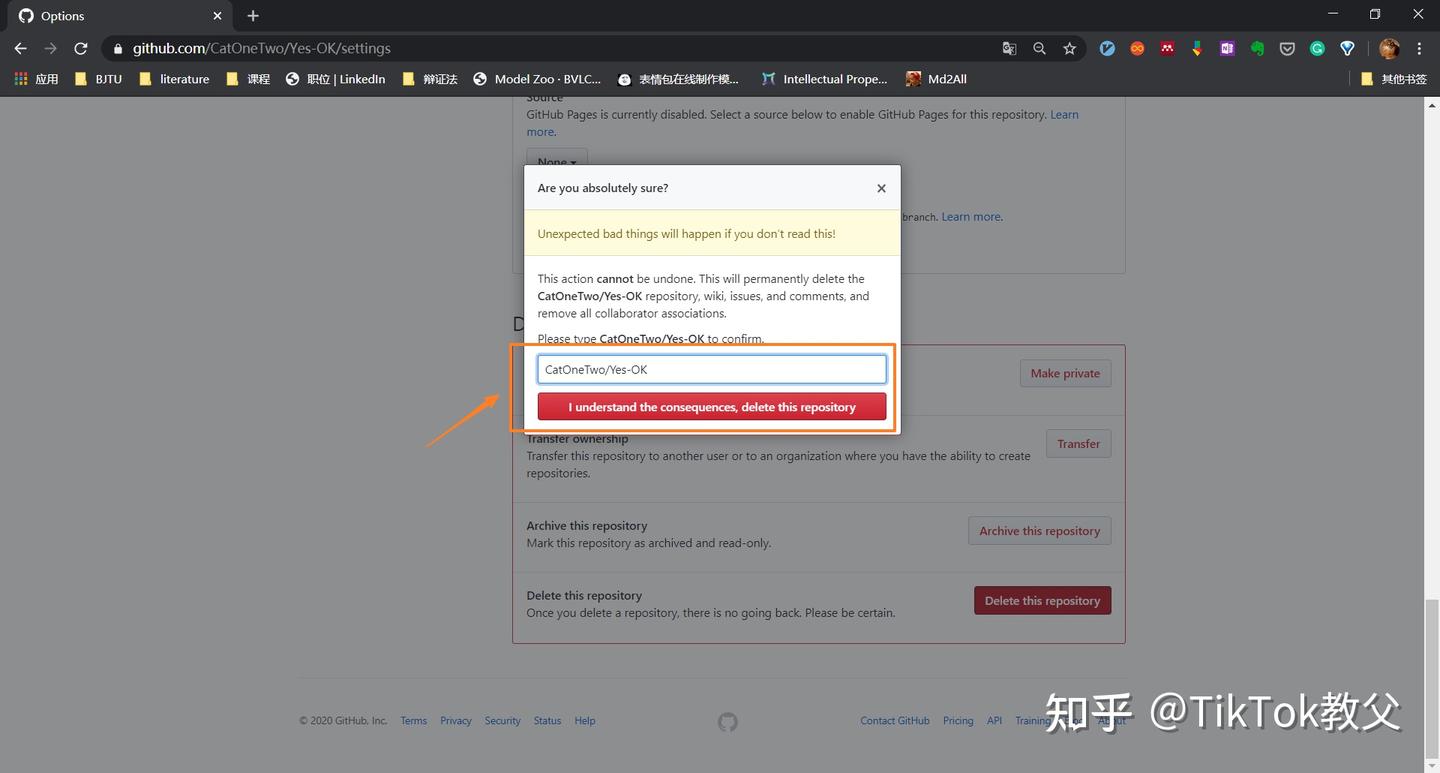Click the Transfer ownership button
Screen dimensions: 1440x773
pyautogui.click(x=1078, y=443)
